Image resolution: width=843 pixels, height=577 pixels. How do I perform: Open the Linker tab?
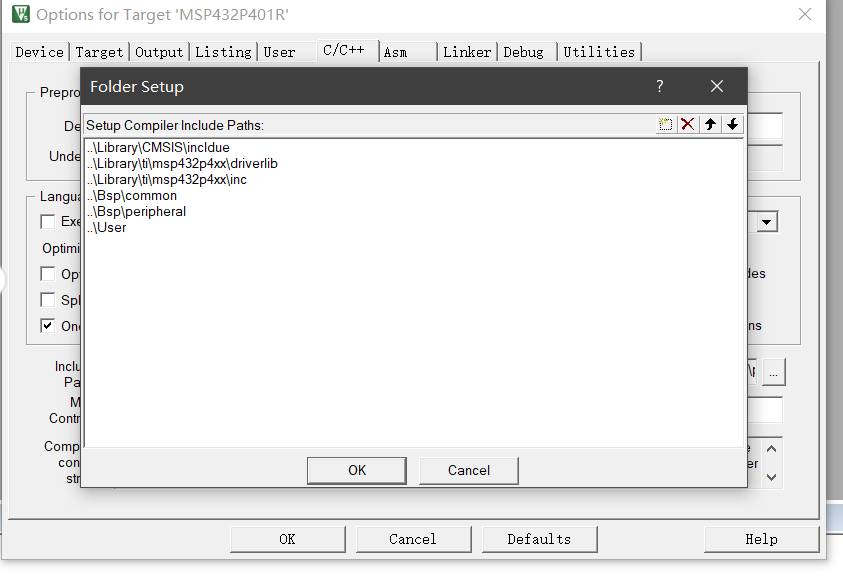coord(467,52)
